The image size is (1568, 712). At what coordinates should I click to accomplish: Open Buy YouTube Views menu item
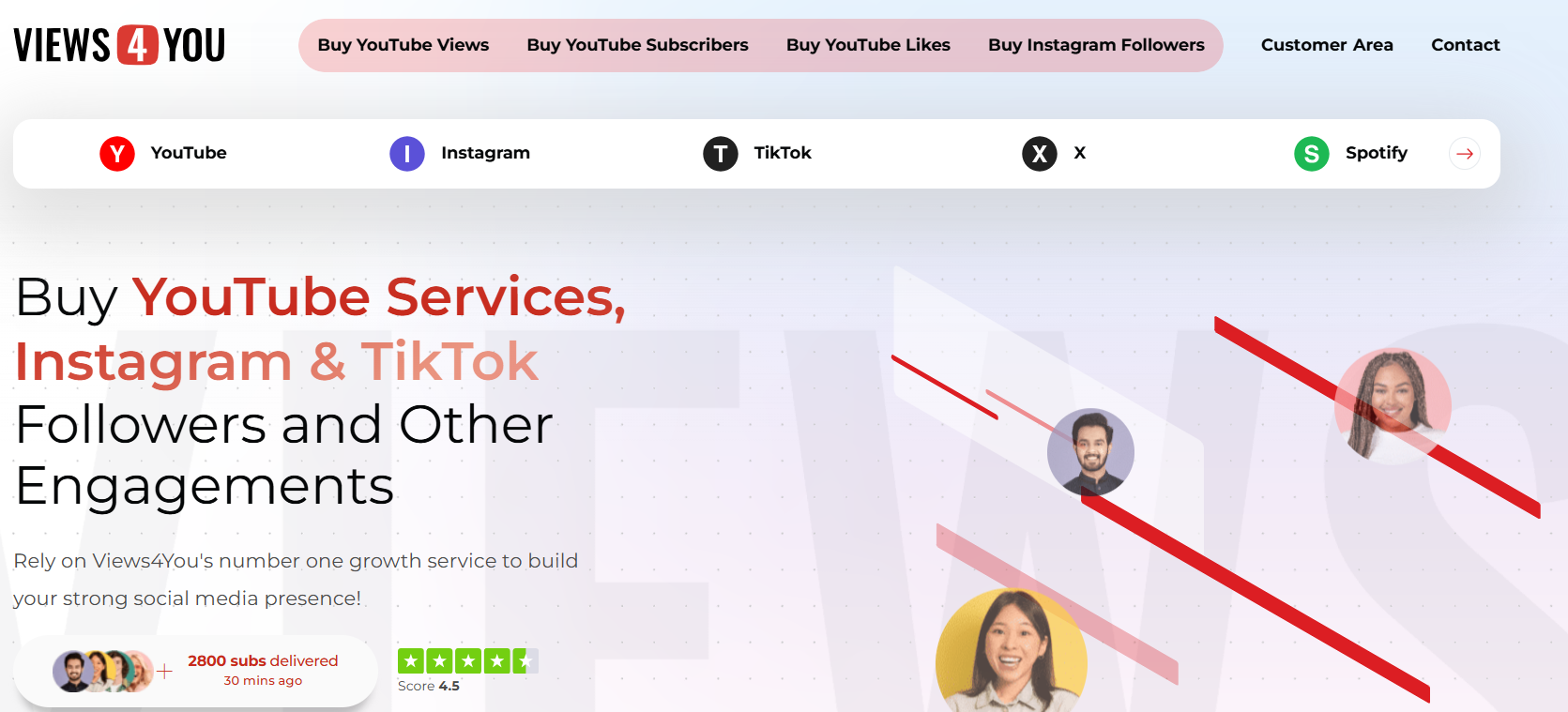tap(403, 45)
